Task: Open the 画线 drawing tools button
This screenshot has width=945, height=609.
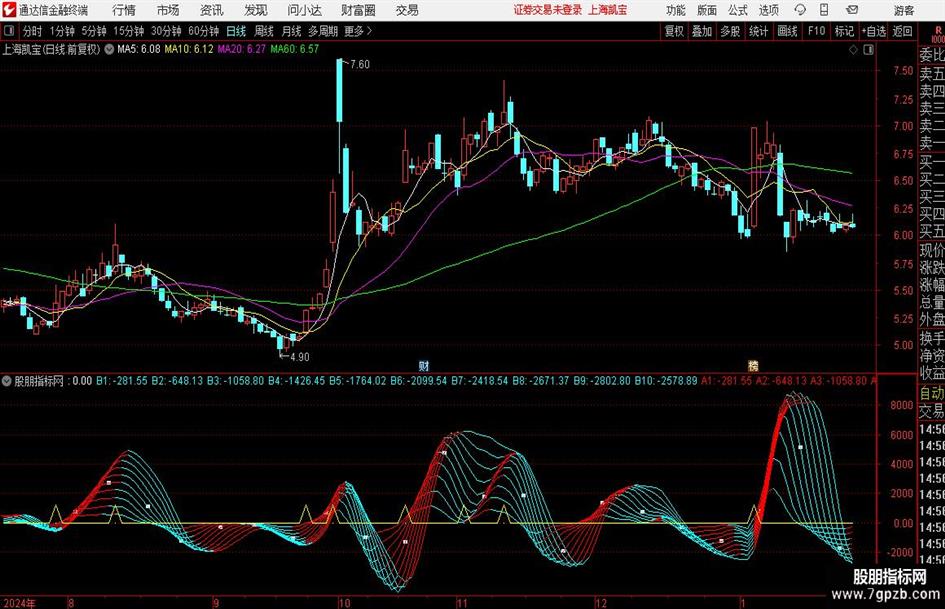Action: coord(787,31)
